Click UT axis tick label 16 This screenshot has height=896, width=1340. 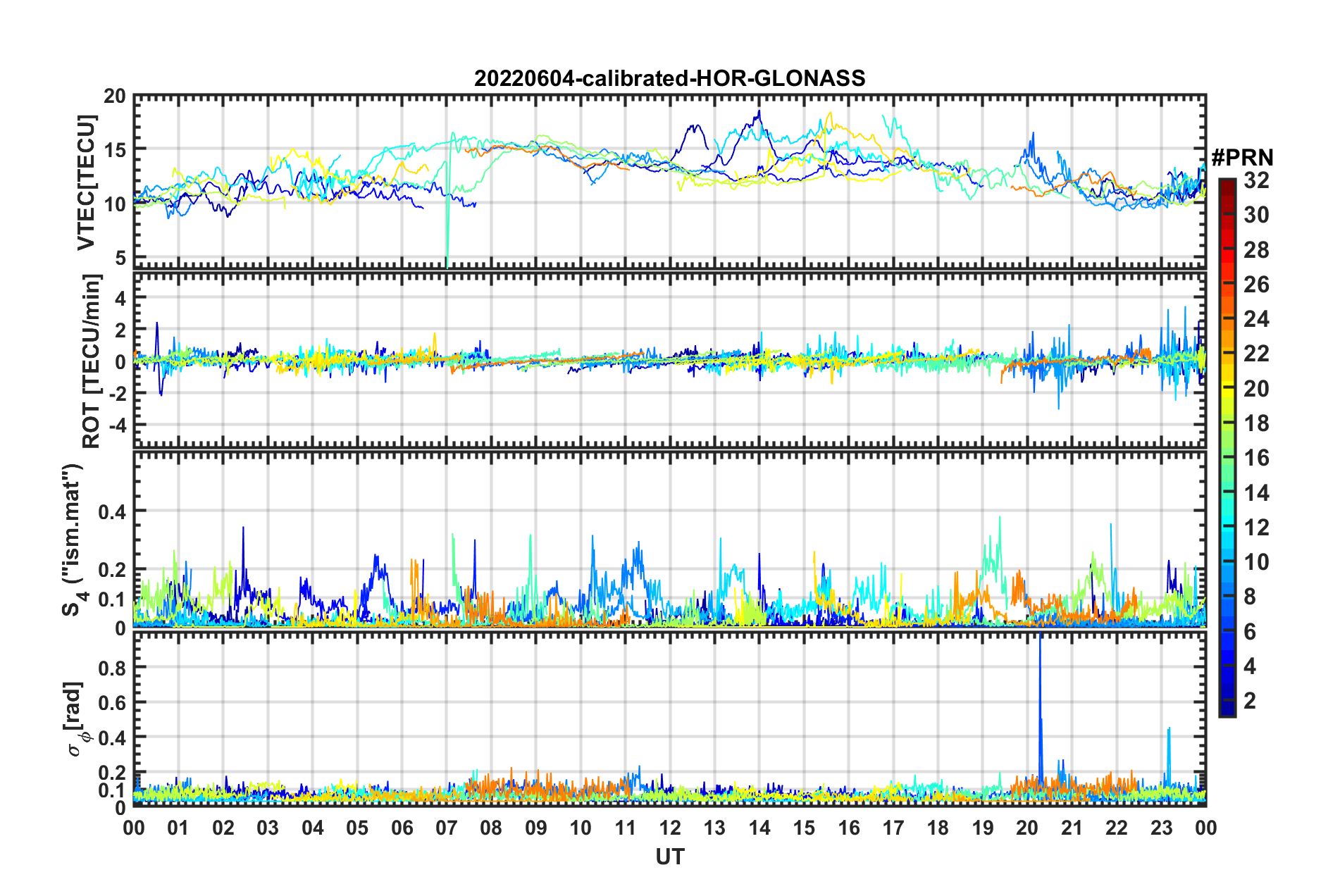pyautogui.click(x=849, y=828)
